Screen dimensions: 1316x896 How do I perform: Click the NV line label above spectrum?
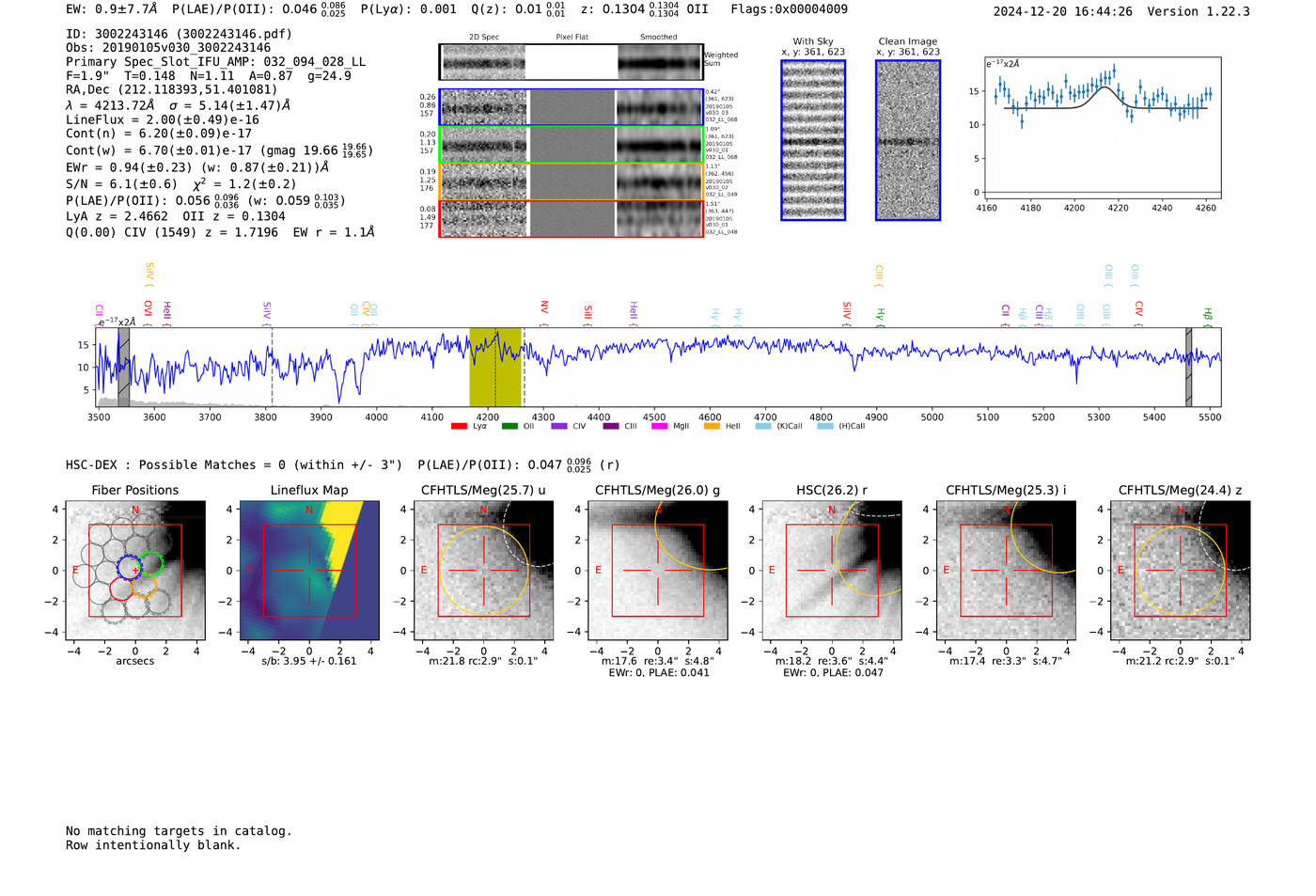pos(544,312)
